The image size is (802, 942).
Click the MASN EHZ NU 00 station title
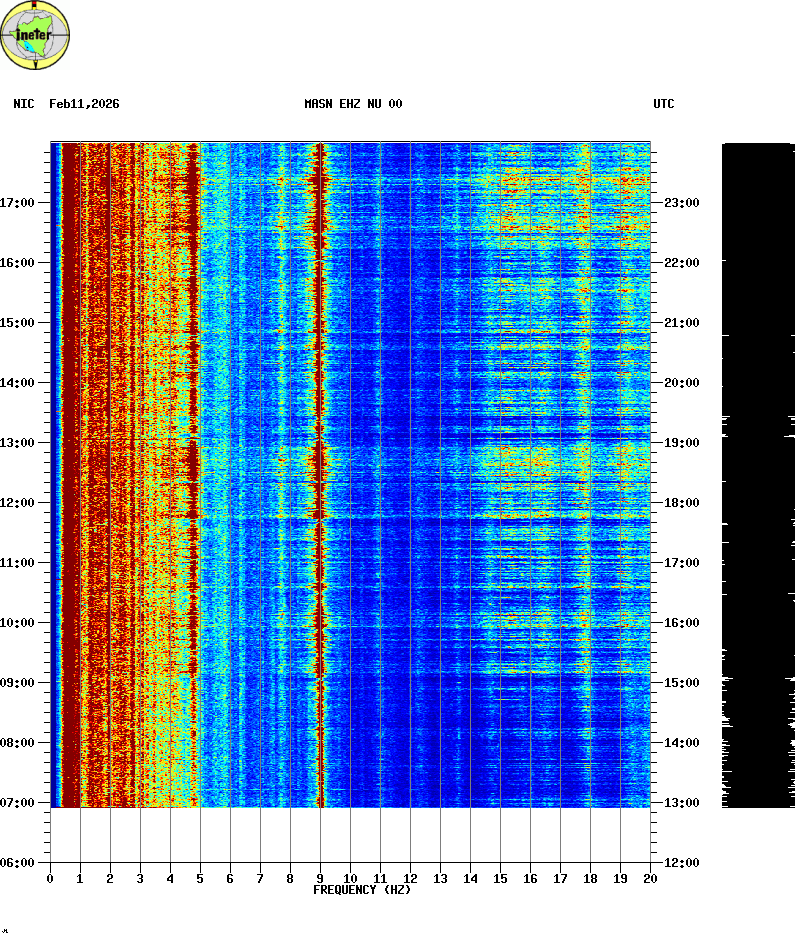(353, 104)
